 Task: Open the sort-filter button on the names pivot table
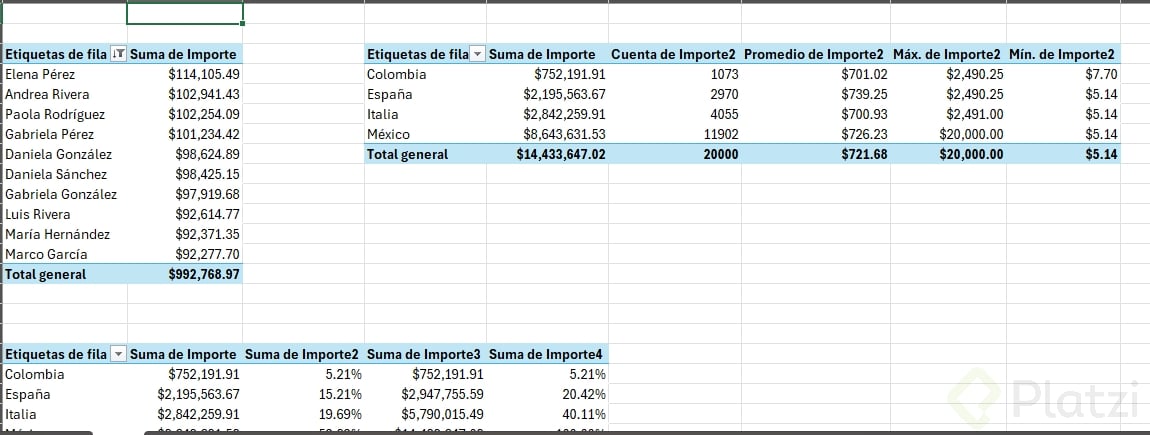[119, 55]
